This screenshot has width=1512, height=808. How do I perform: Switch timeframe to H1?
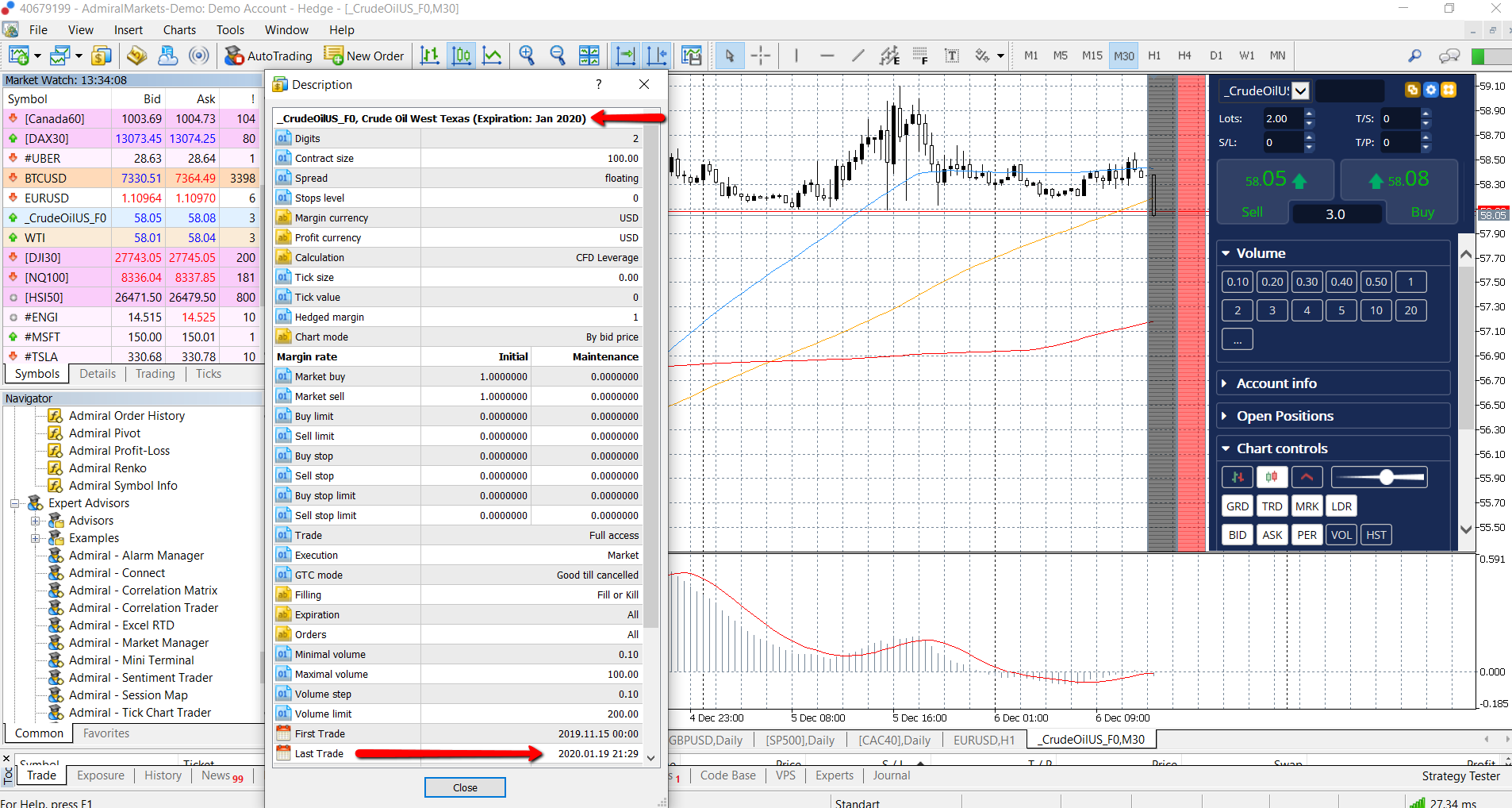1154,56
